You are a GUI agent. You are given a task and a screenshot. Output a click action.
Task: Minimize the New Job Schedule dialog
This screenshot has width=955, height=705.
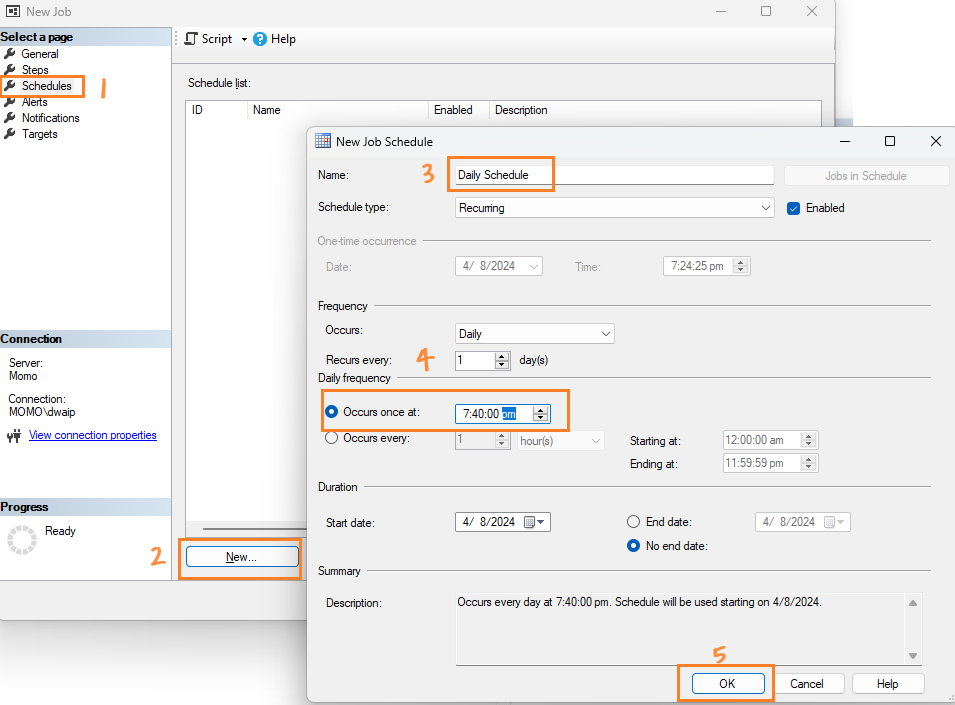(845, 141)
